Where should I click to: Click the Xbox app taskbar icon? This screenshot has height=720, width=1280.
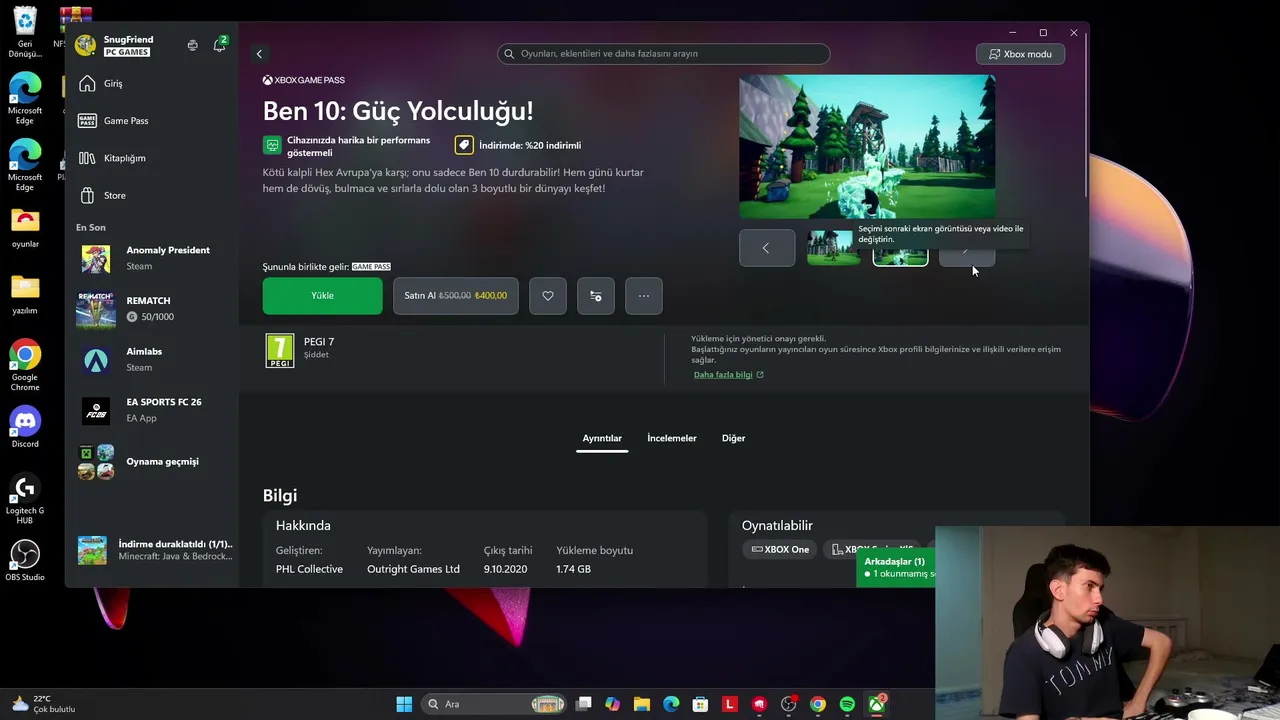877,704
